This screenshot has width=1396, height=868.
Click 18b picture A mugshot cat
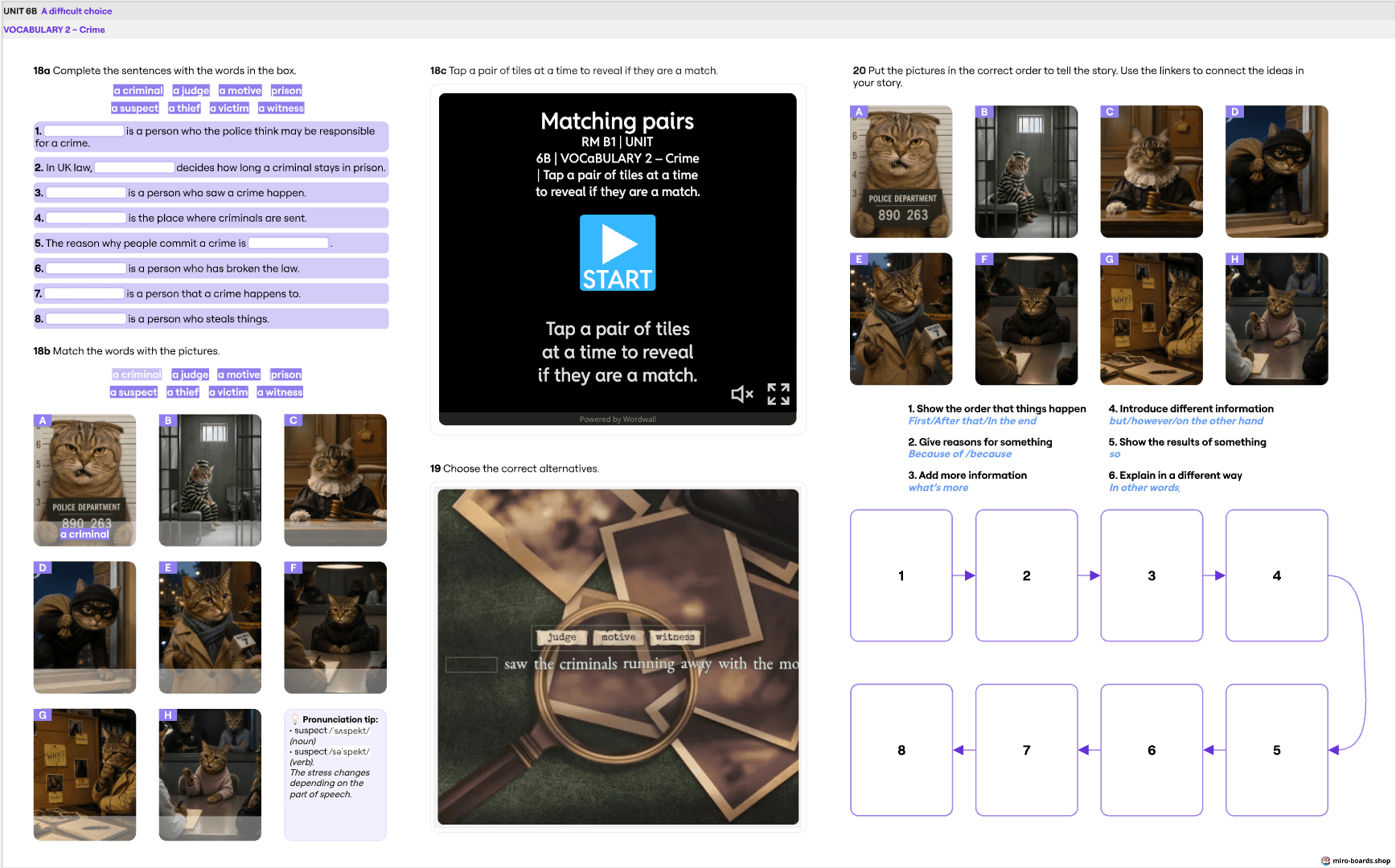coord(84,480)
